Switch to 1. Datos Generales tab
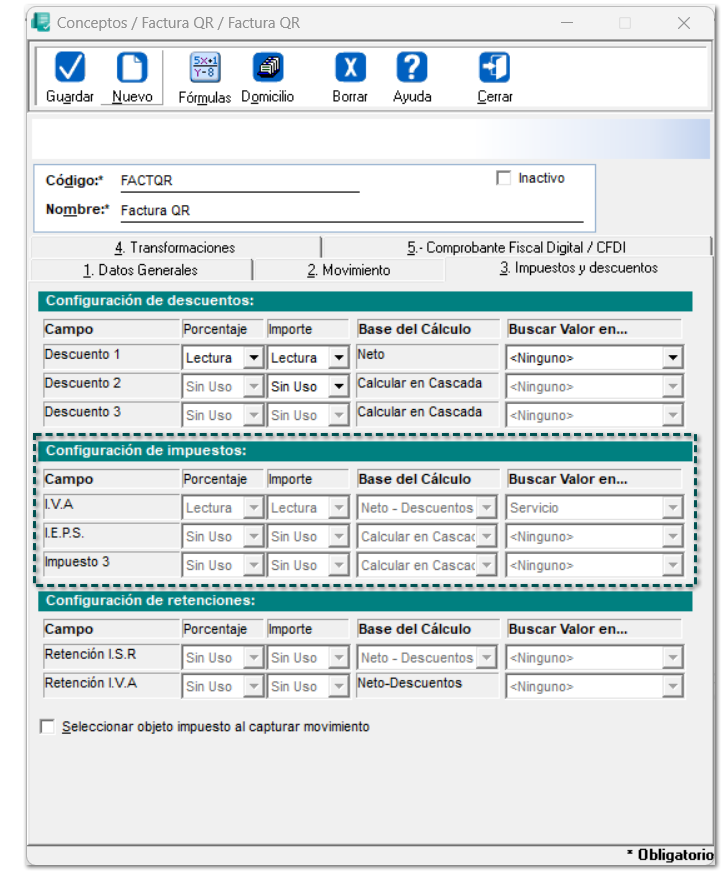Image resolution: width=724 pixels, height=874 pixels. (x=141, y=270)
